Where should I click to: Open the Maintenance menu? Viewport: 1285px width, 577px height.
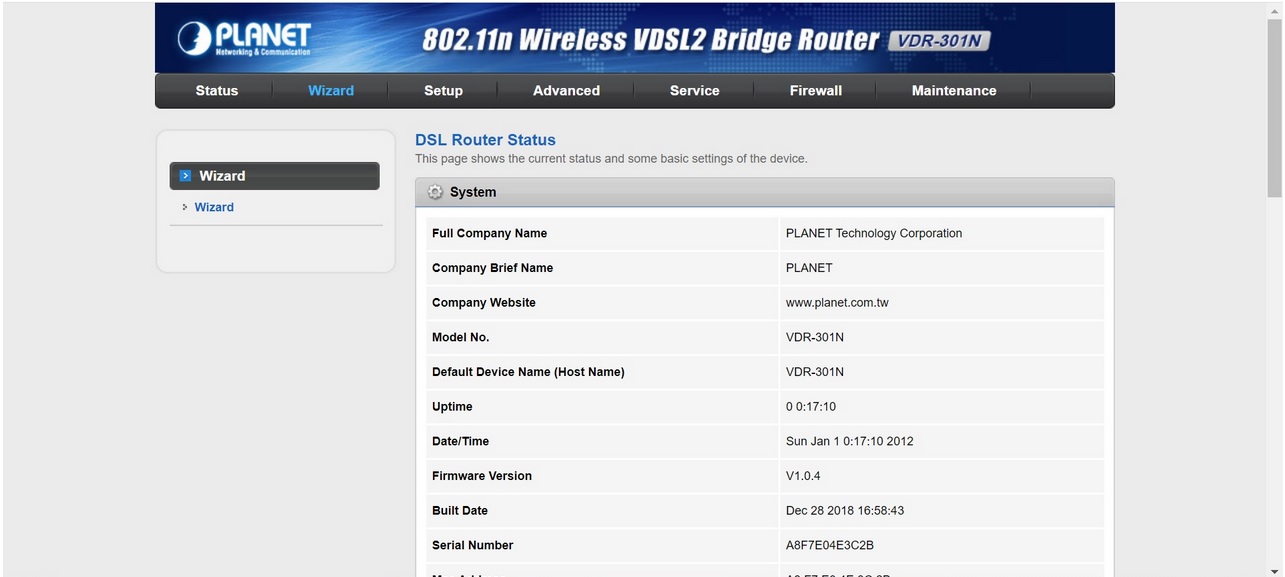point(954,90)
